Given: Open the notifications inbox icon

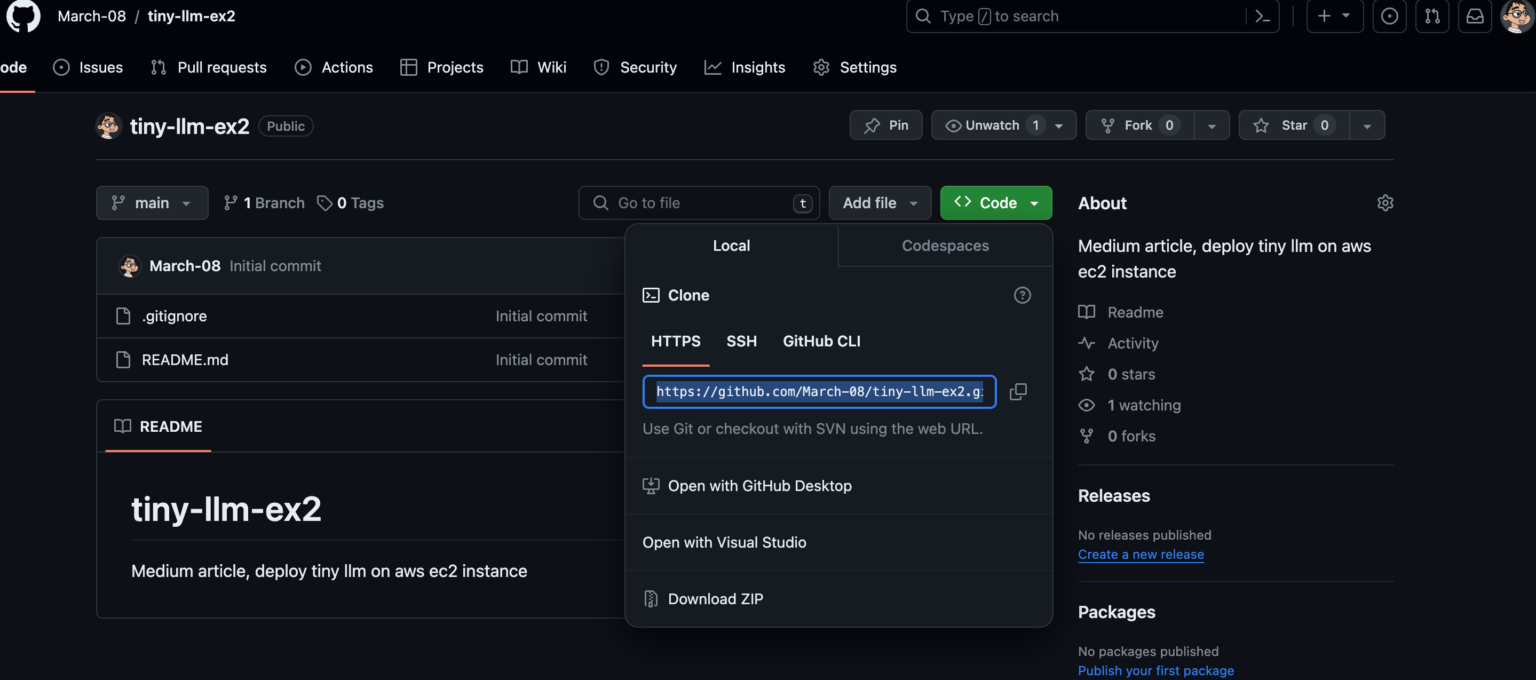Looking at the screenshot, I should tap(1475, 16).
